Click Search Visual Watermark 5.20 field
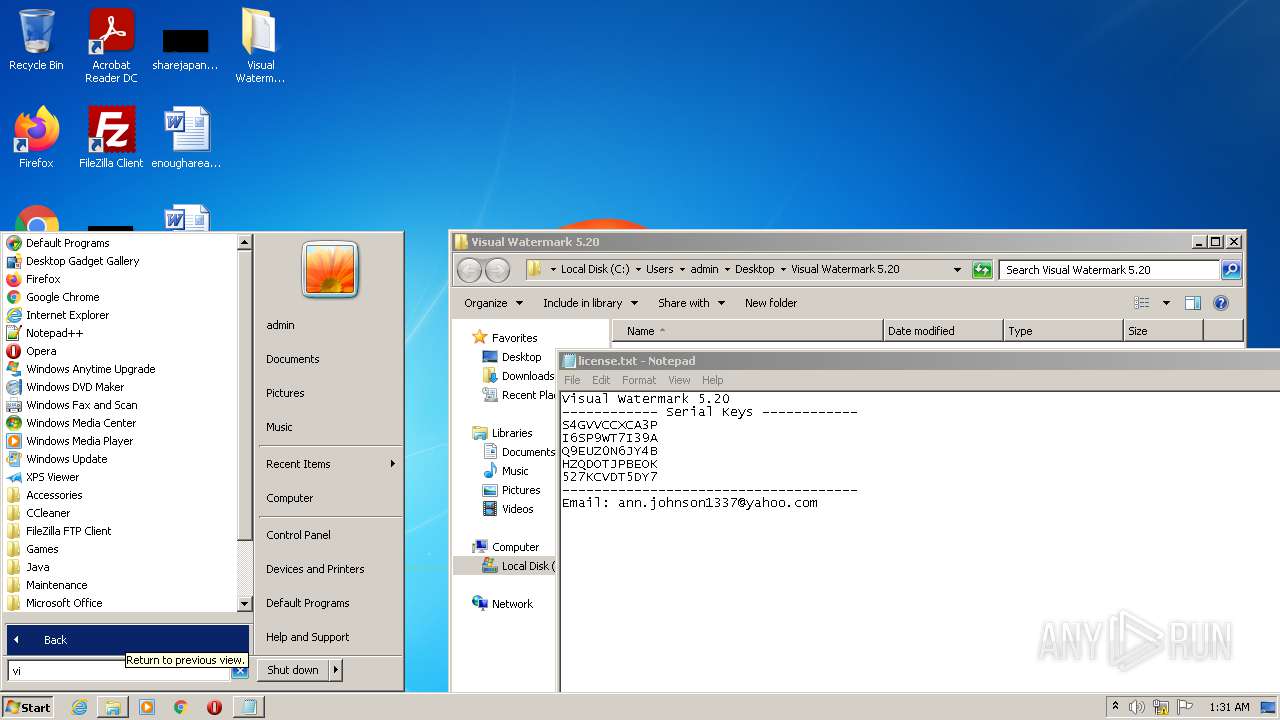Image resolution: width=1280 pixels, height=720 pixels. pos(1108,270)
